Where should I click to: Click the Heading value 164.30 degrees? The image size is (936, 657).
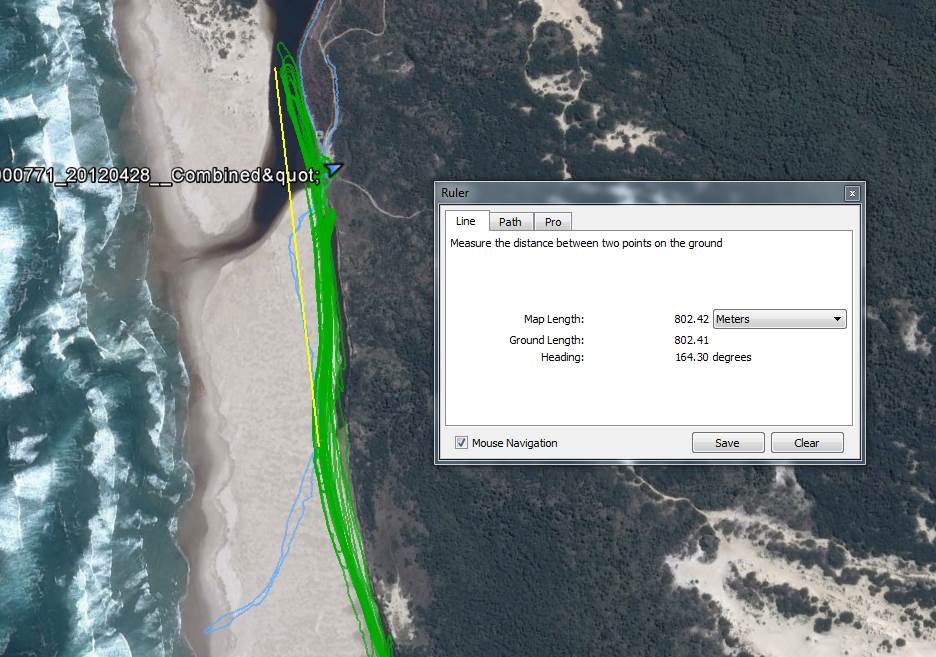(x=713, y=357)
